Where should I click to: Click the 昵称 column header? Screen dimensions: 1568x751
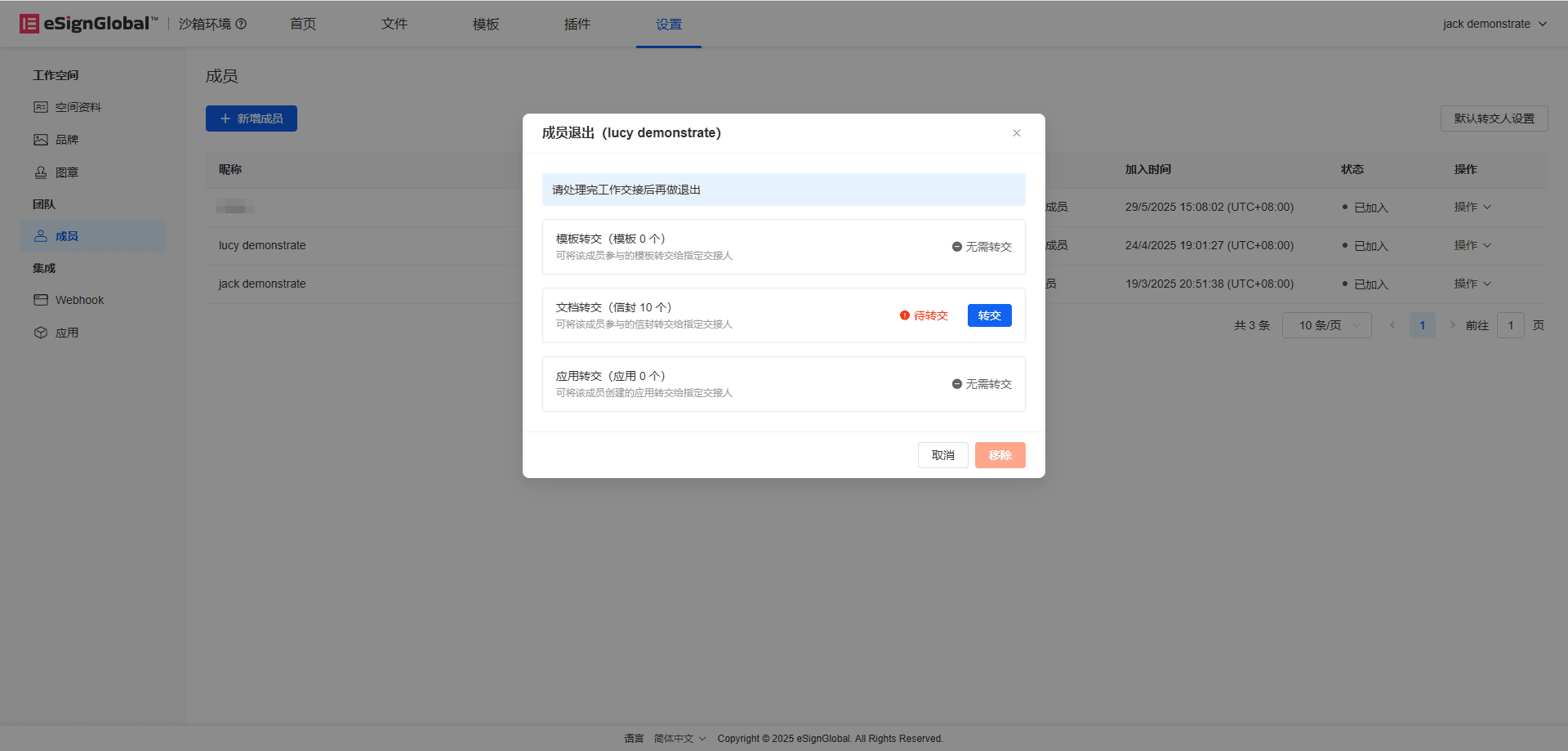point(230,169)
